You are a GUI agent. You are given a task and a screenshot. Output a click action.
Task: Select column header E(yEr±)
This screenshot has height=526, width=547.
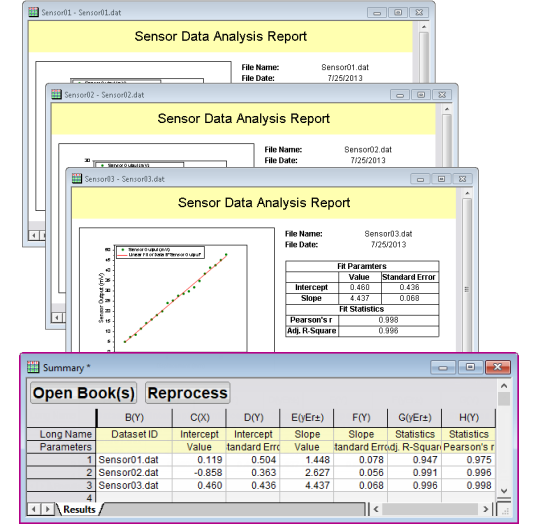[307, 418]
